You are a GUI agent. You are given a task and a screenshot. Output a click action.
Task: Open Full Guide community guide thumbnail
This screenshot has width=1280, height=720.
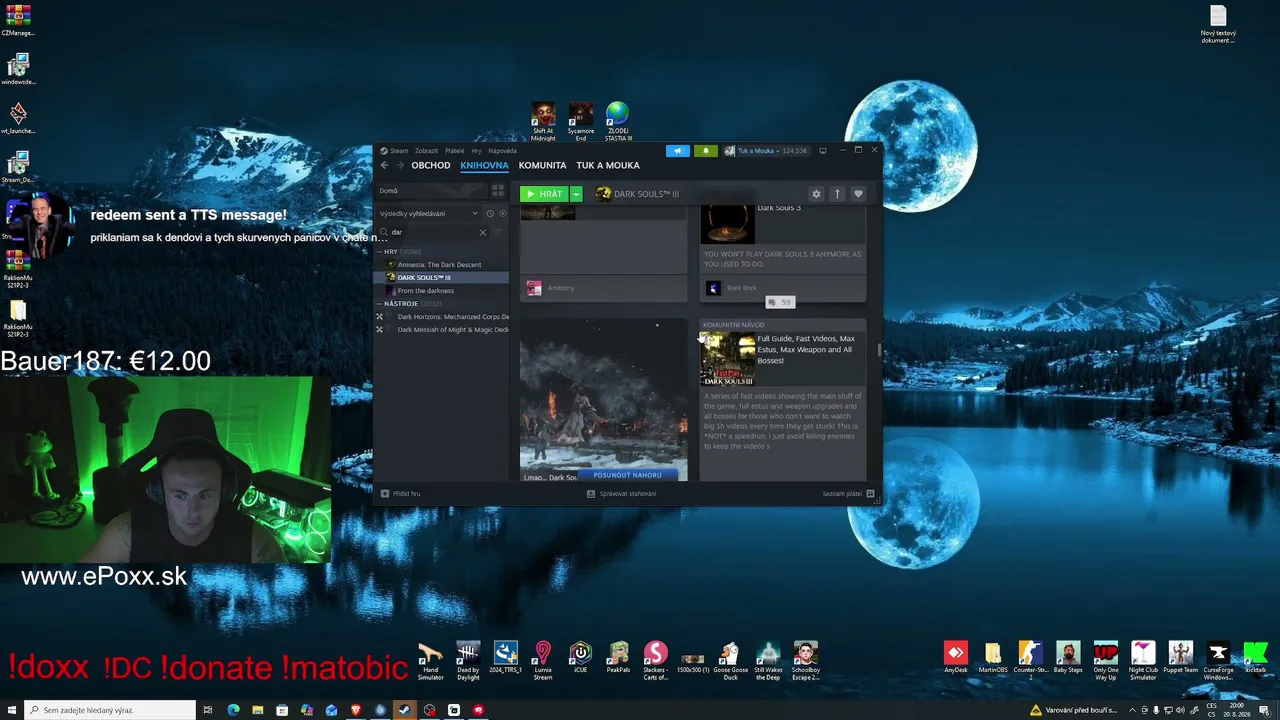[x=727, y=360]
